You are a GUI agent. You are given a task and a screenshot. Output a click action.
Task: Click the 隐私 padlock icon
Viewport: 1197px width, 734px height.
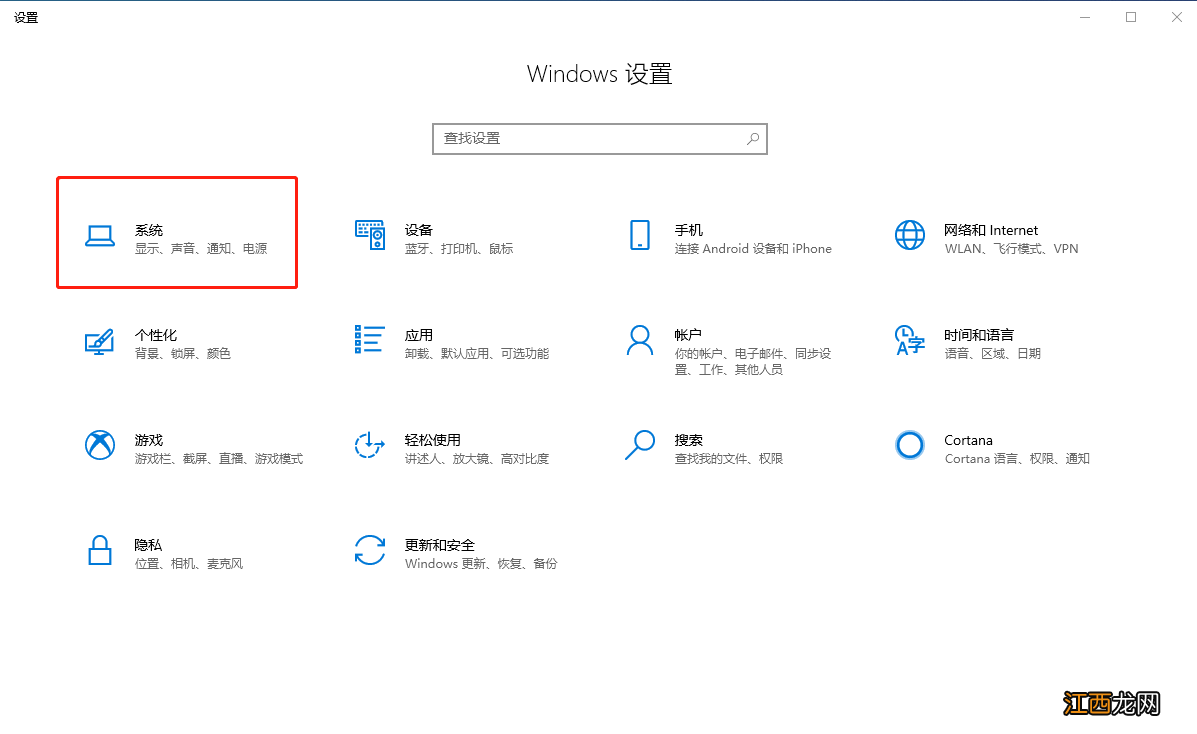coord(100,550)
